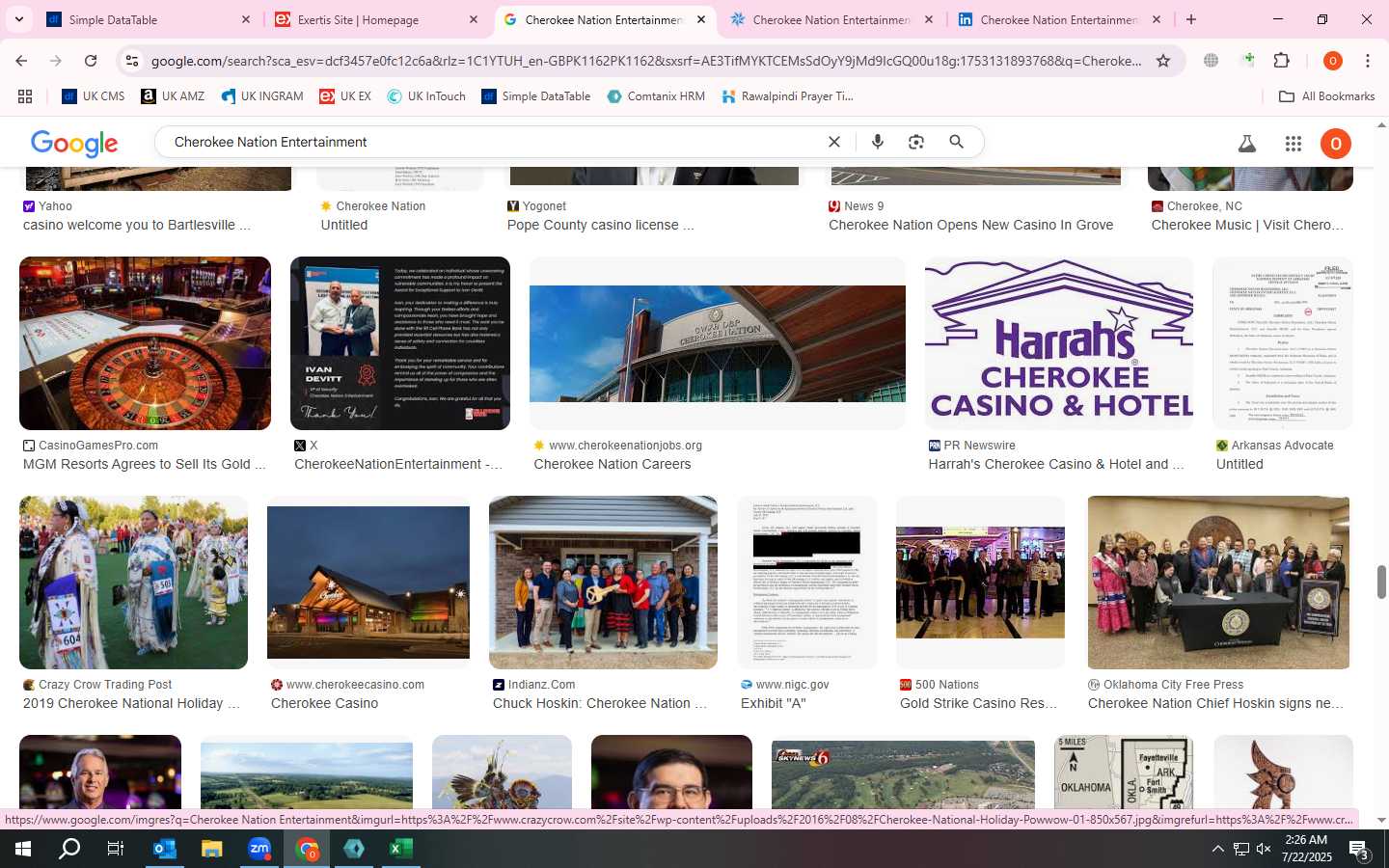
Task: Click Cherokee Nation Opens New Casino In Grove
Action: 970,225
